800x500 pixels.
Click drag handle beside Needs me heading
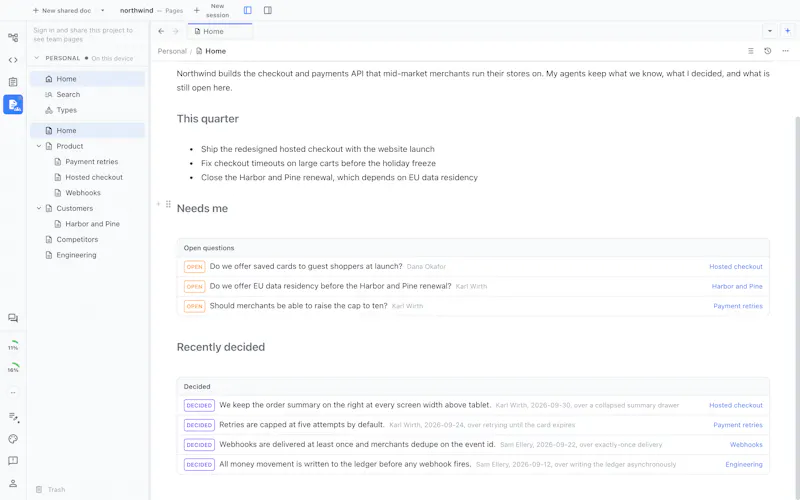coord(168,204)
